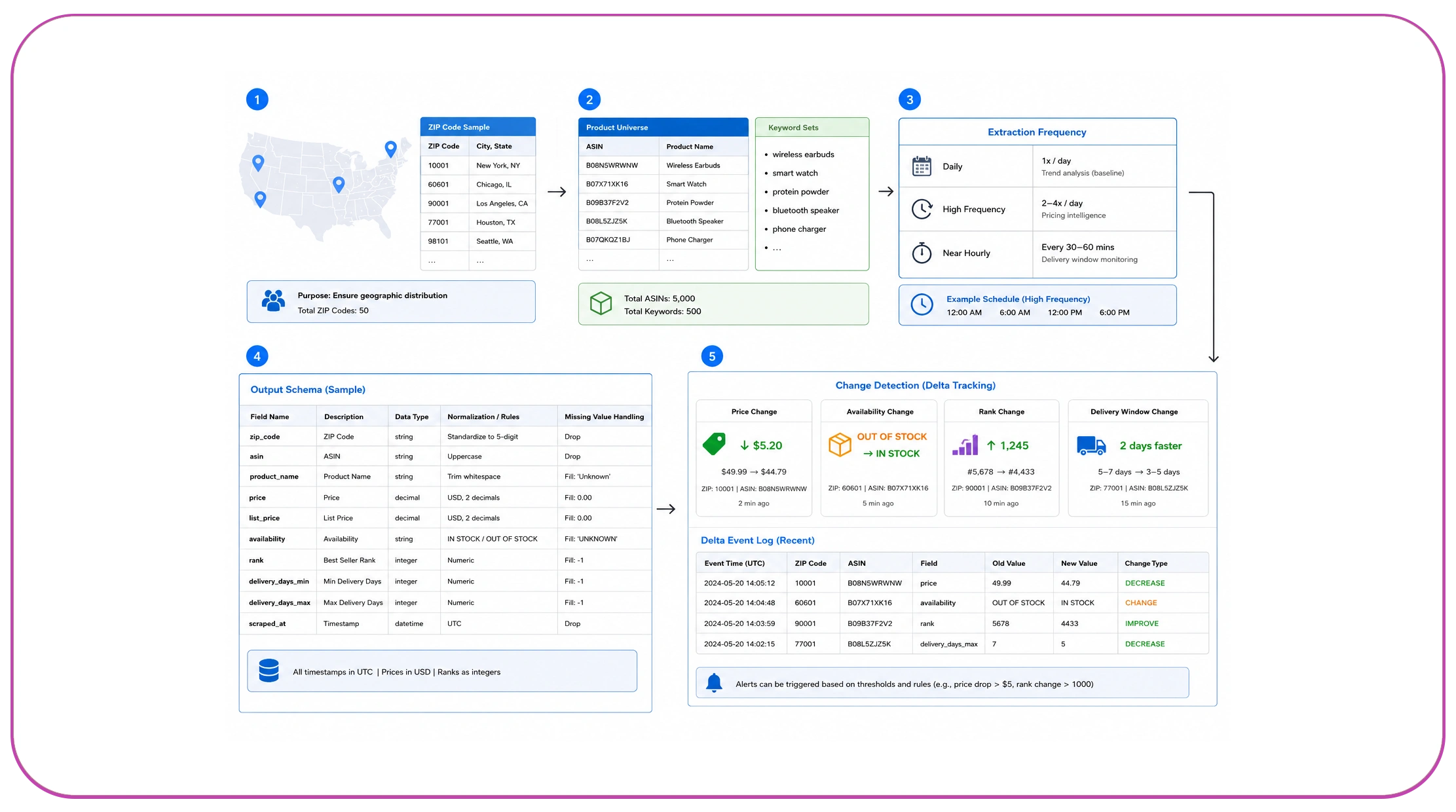
Task: Click the IMPROVE change type on rank row
Action: pos(1142,623)
